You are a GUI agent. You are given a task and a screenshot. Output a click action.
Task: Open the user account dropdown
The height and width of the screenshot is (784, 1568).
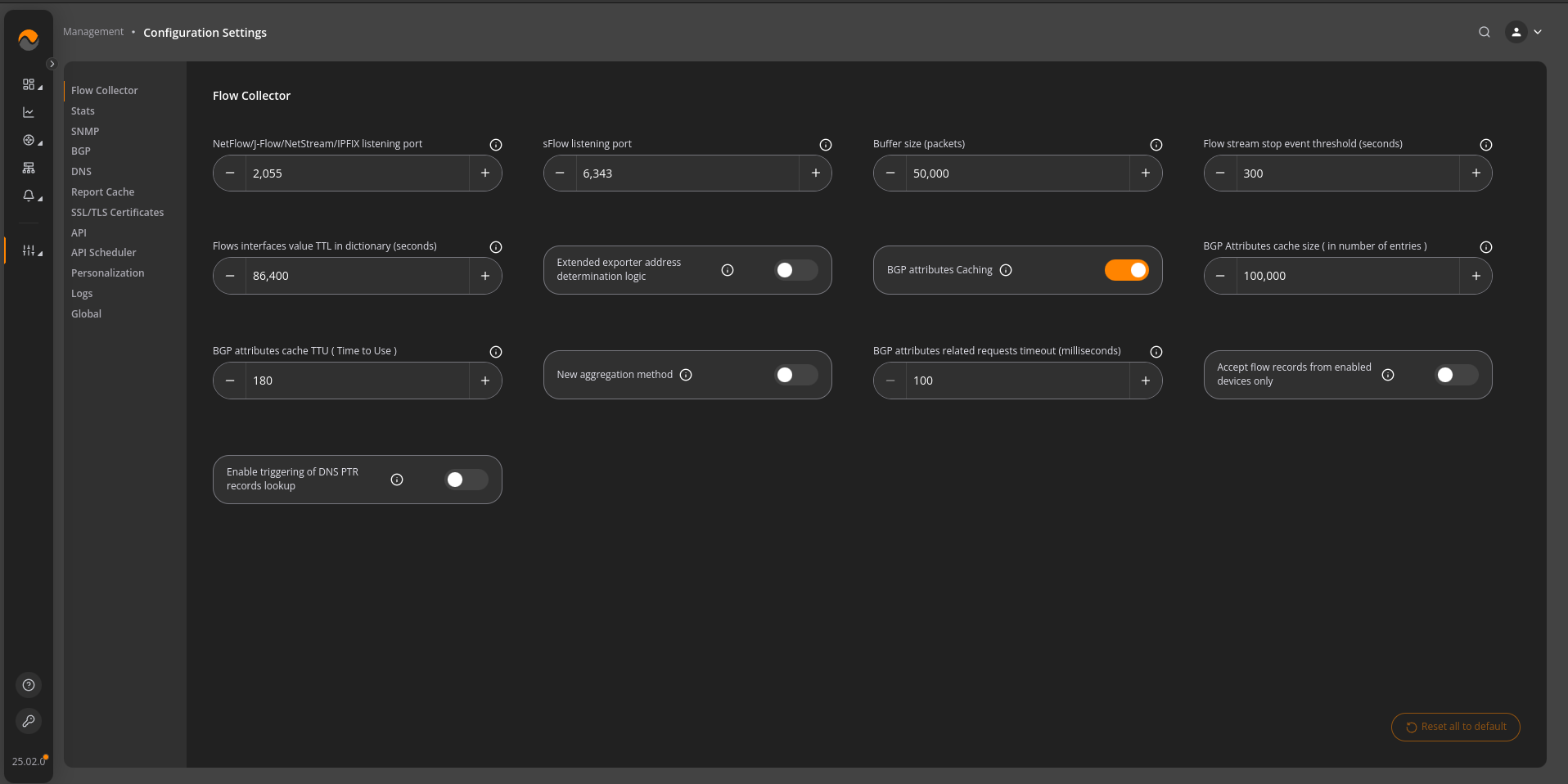[x=1524, y=32]
